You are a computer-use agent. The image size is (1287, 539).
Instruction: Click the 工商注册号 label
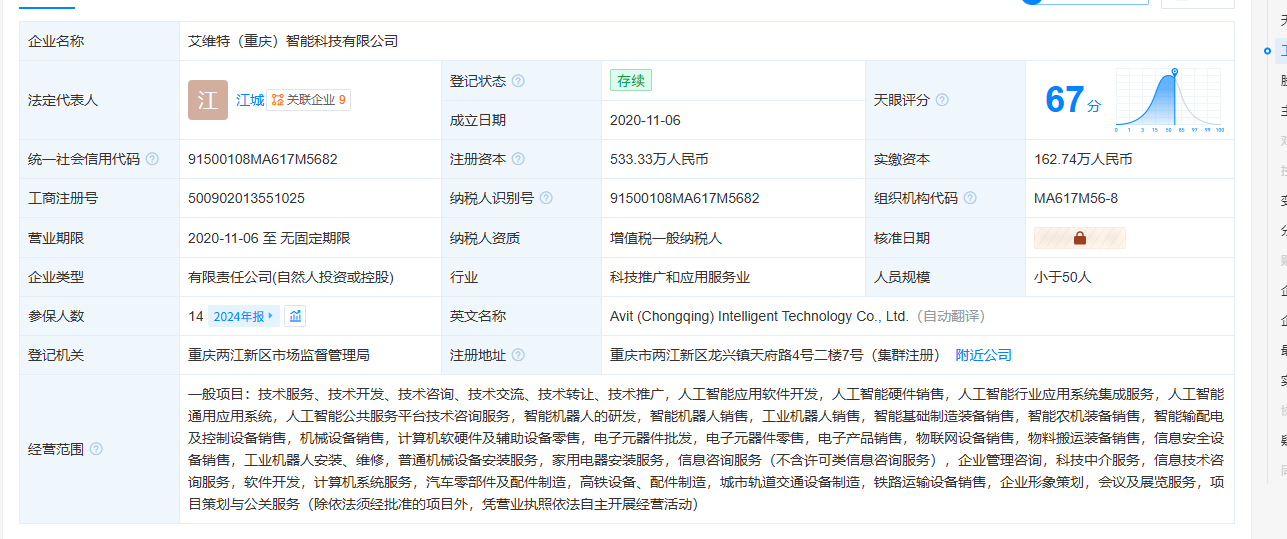(63, 198)
